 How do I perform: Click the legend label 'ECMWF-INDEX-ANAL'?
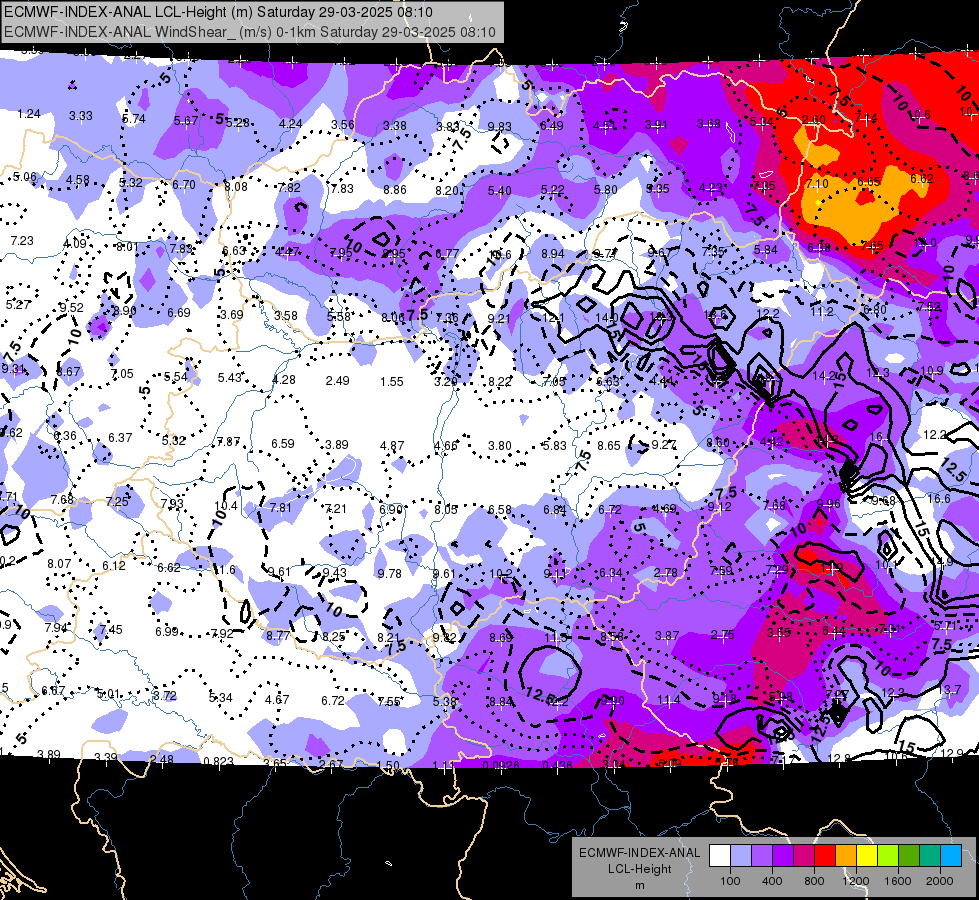639,853
